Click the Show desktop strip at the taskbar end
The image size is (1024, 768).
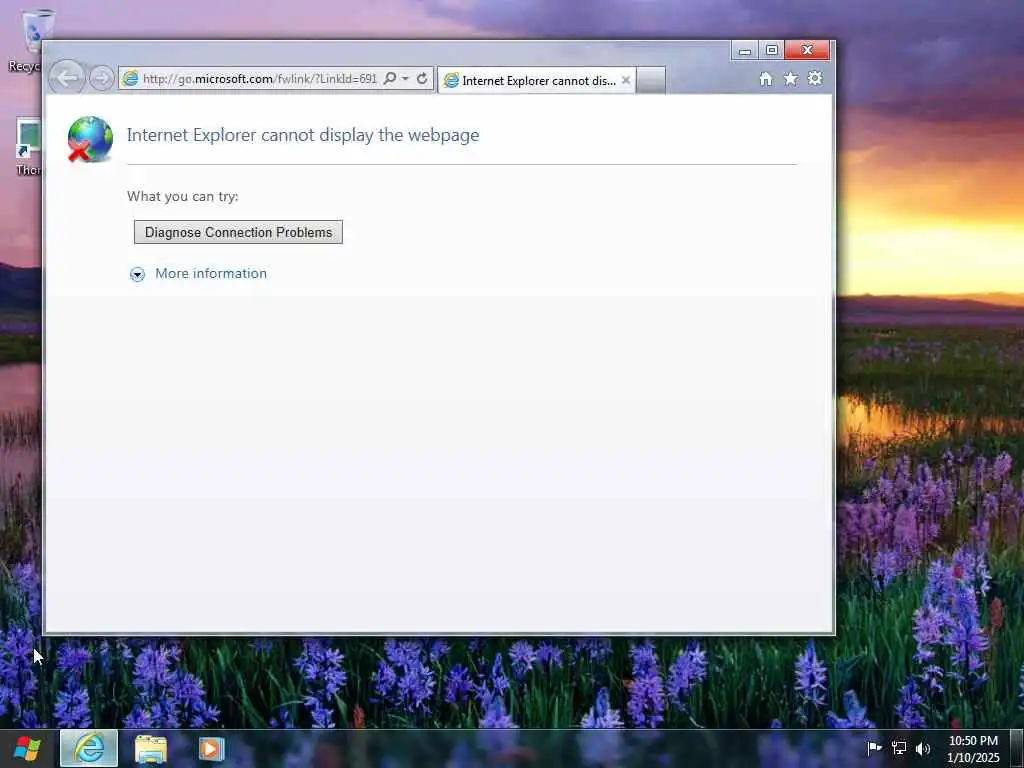(x=1017, y=748)
